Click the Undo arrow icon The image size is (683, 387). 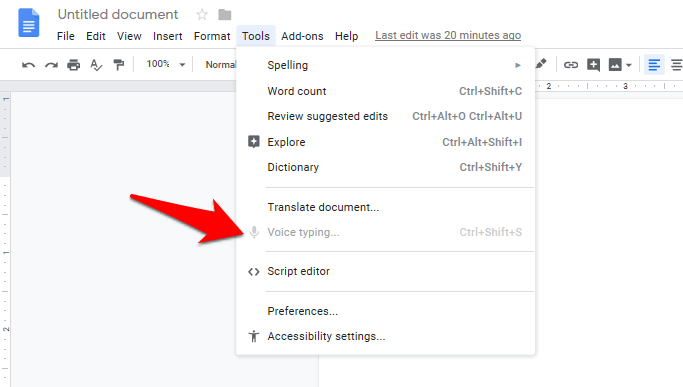point(29,65)
